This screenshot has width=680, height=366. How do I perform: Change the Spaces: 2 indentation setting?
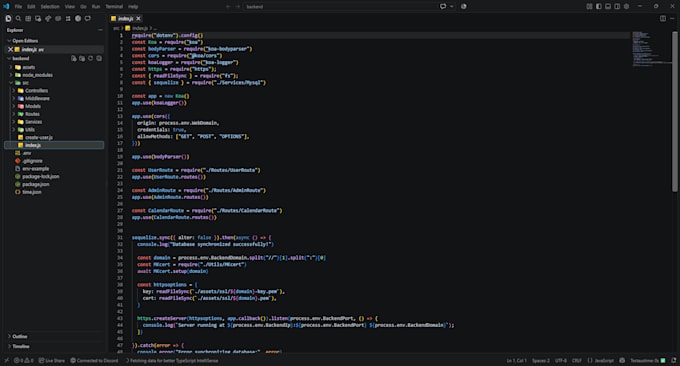[x=541, y=360]
